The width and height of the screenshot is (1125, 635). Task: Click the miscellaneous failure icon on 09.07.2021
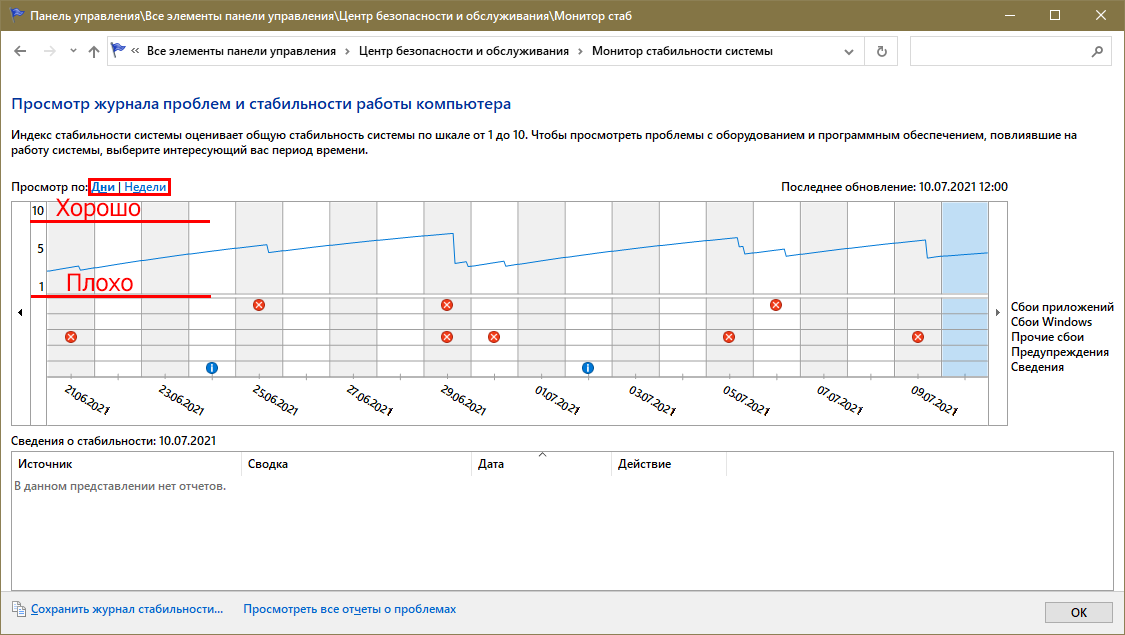[917, 337]
